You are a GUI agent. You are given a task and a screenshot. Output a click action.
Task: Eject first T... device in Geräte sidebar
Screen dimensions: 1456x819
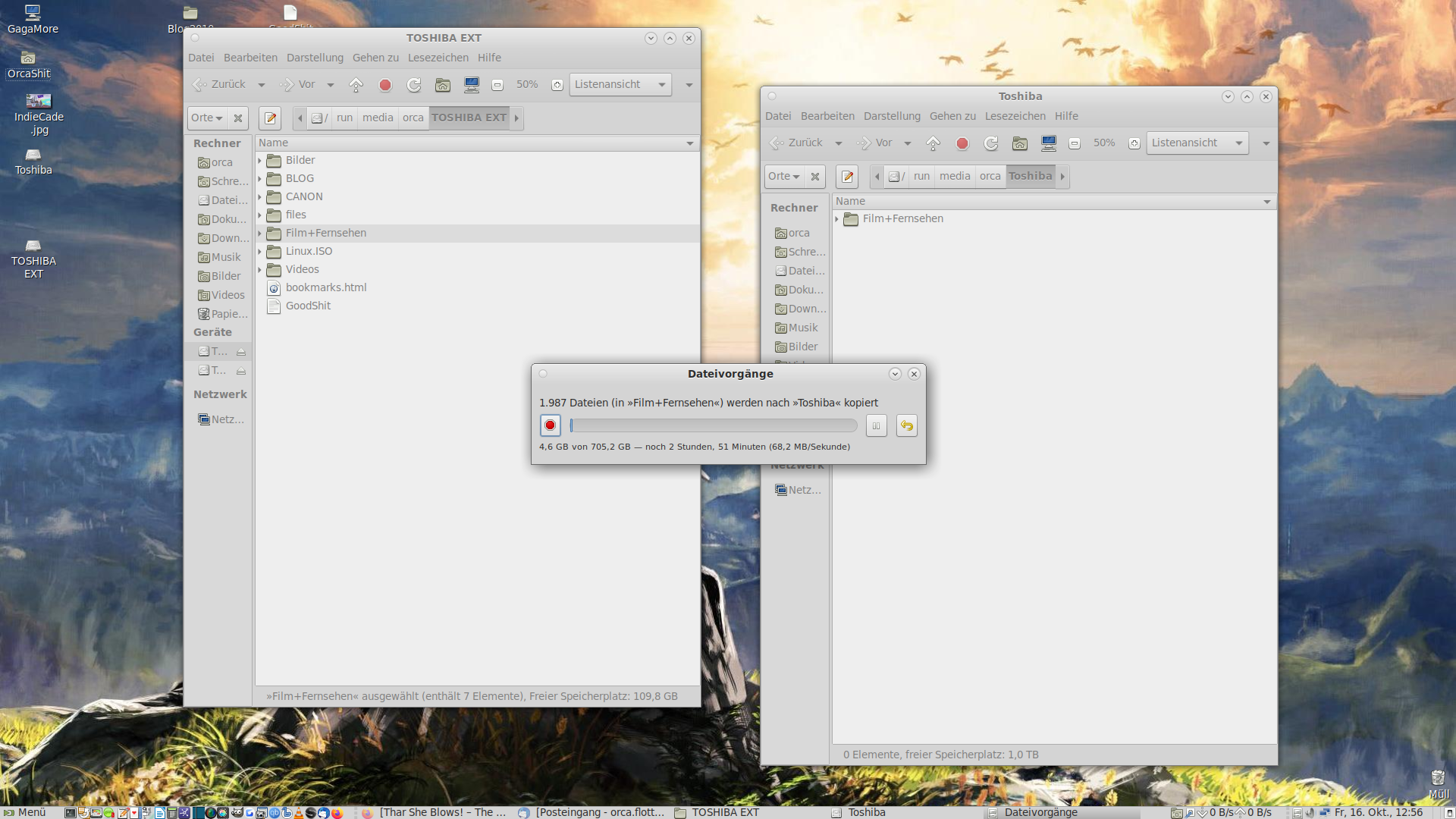pyautogui.click(x=241, y=352)
